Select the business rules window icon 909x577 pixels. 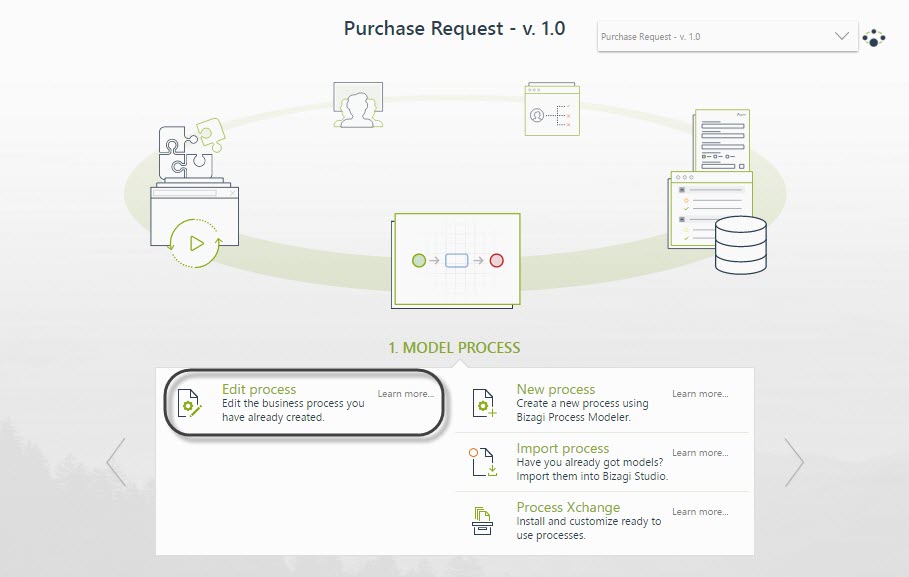[552, 109]
